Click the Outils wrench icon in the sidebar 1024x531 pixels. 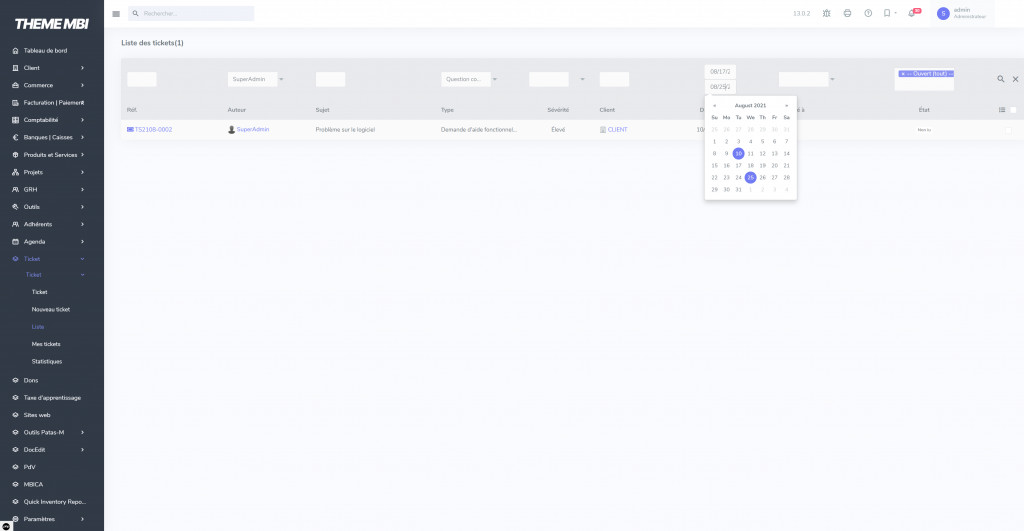(x=16, y=207)
